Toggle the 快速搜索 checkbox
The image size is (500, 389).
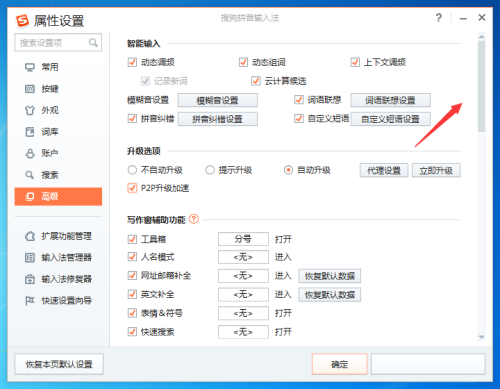click(132, 332)
